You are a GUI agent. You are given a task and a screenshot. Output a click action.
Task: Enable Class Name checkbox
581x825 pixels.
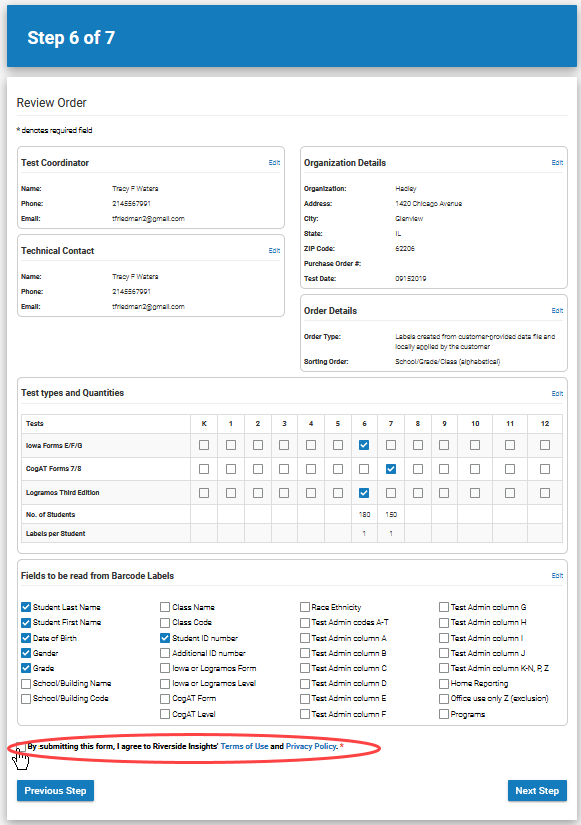pyautogui.click(x=165, y=607)
